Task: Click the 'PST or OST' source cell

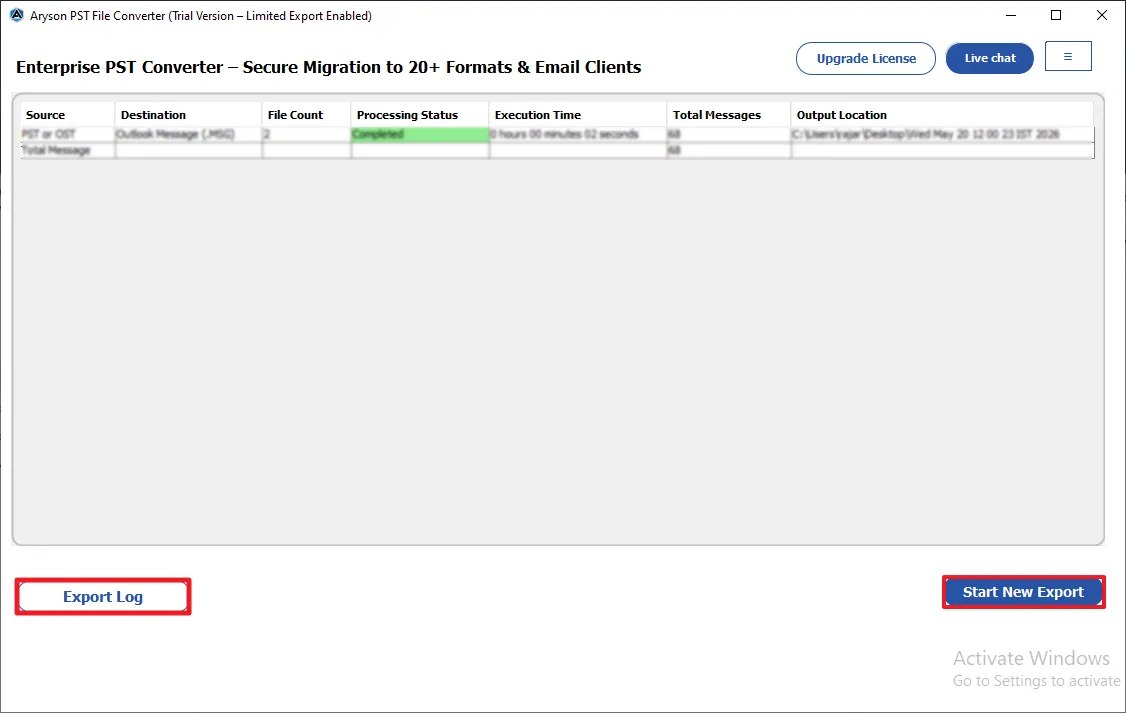Action: [68, 134]
